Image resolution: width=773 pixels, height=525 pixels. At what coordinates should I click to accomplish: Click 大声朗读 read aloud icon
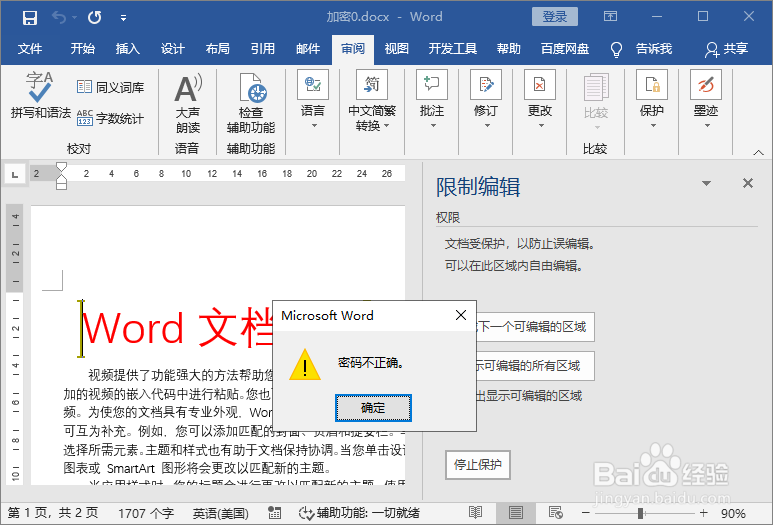(x=188, y=104)
